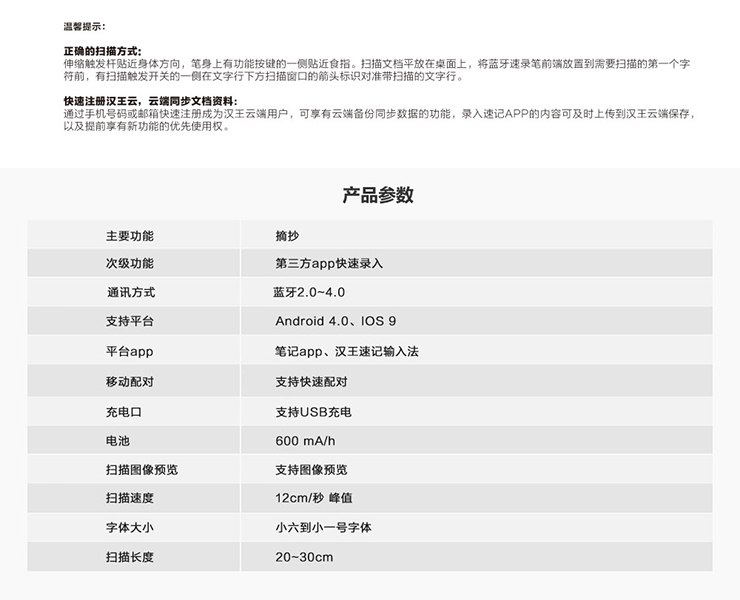Select the 平台app label cell
The image size is (740, 600).
click(129, 352)
